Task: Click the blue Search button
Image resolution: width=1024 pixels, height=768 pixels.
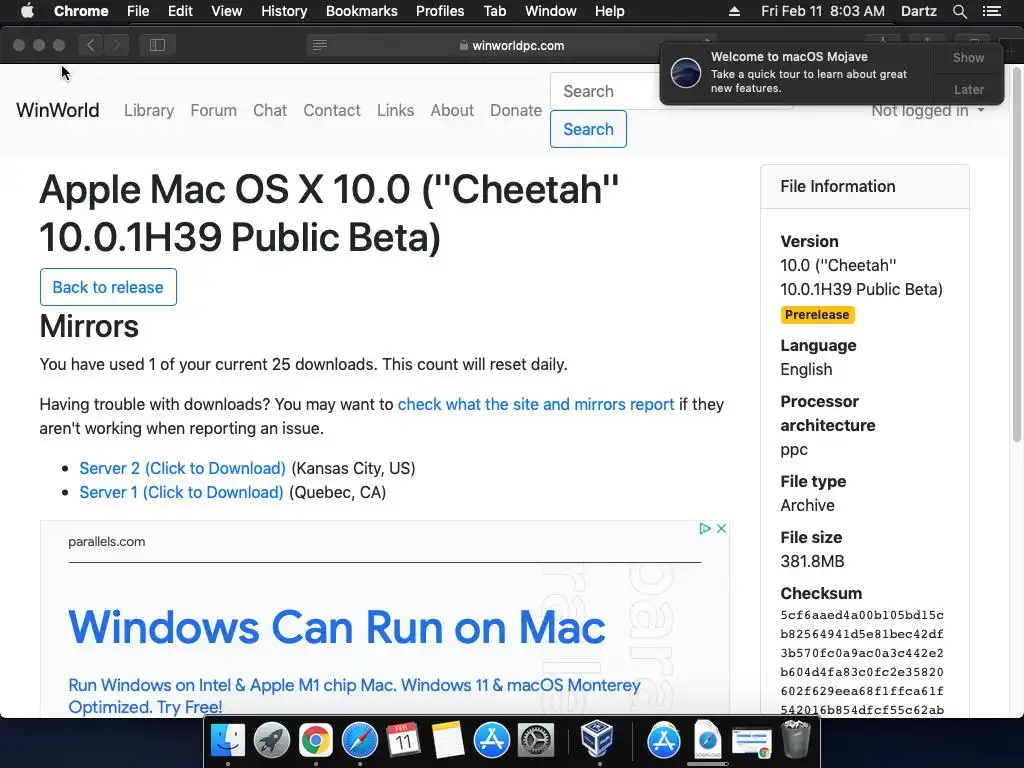Action: tap(588, 129)
